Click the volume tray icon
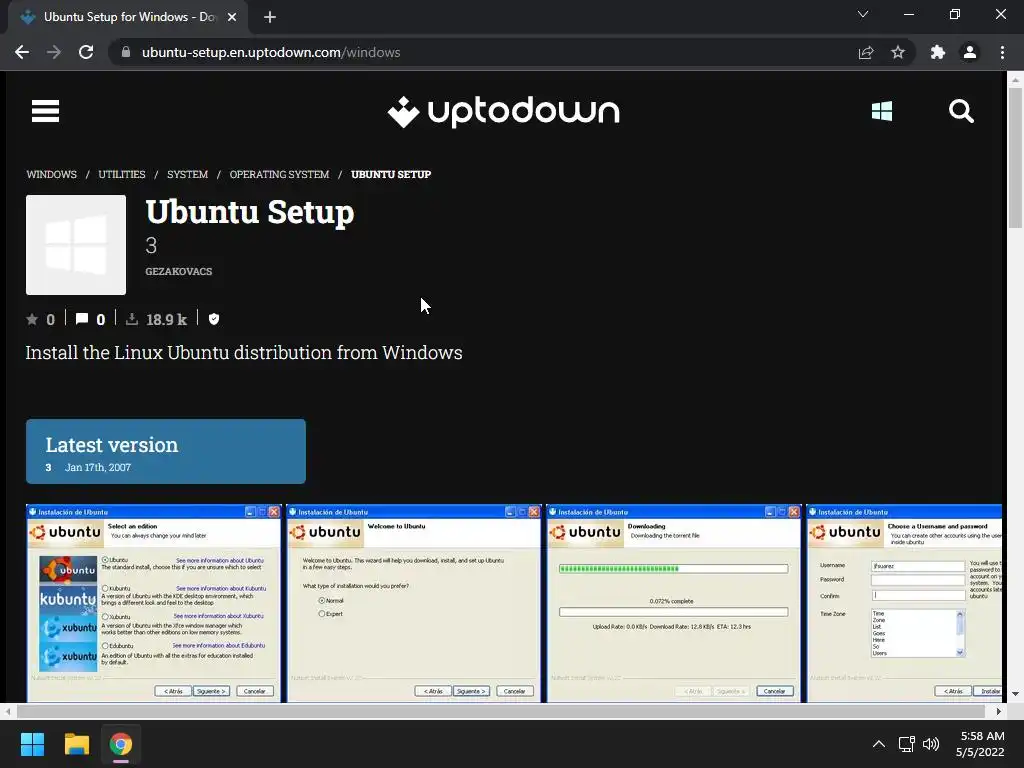 931,744
